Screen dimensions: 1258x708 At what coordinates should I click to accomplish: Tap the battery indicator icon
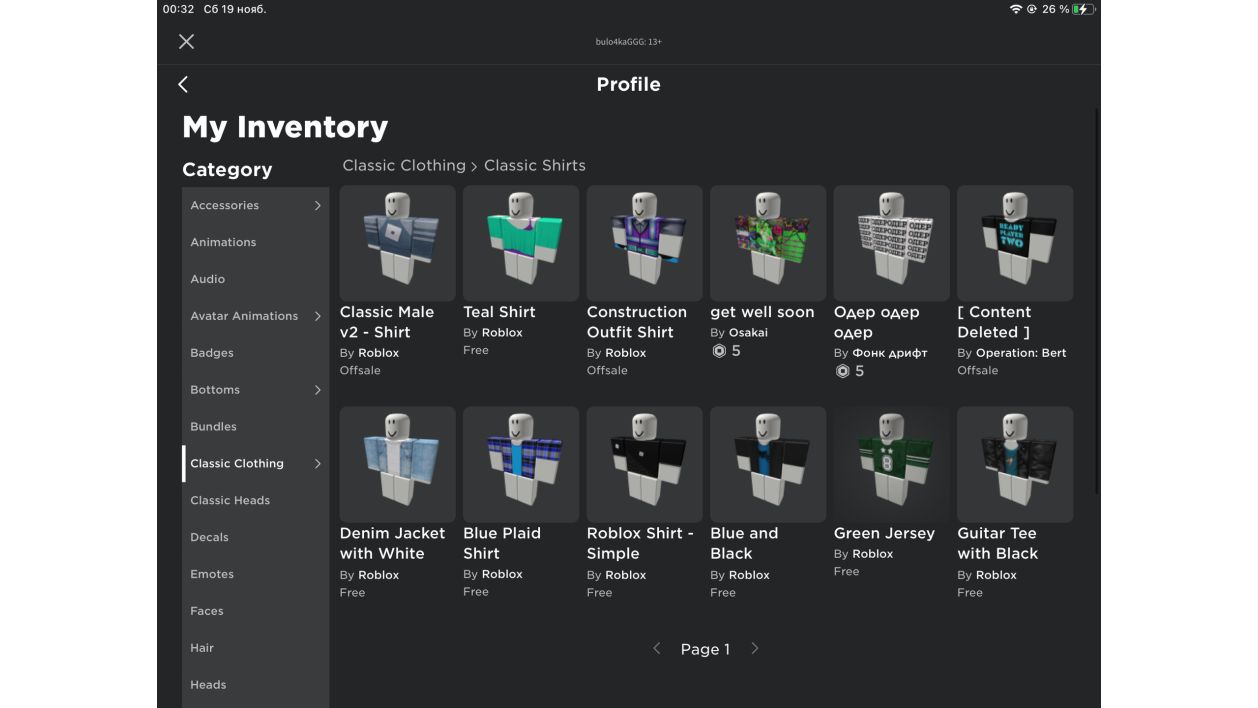pyautogui.click(x=1083, y=9)
